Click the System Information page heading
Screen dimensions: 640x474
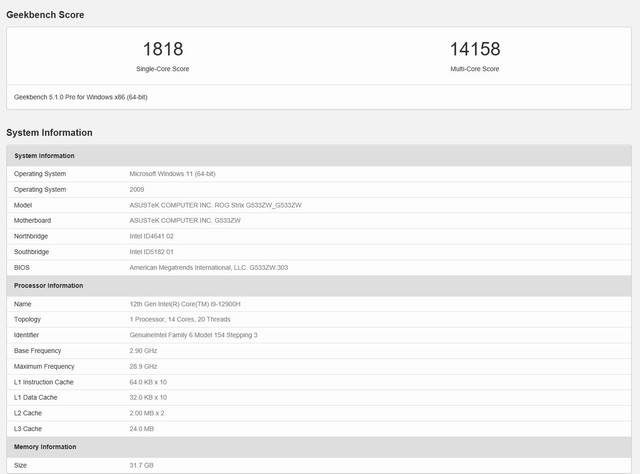[x=49, y=132]
